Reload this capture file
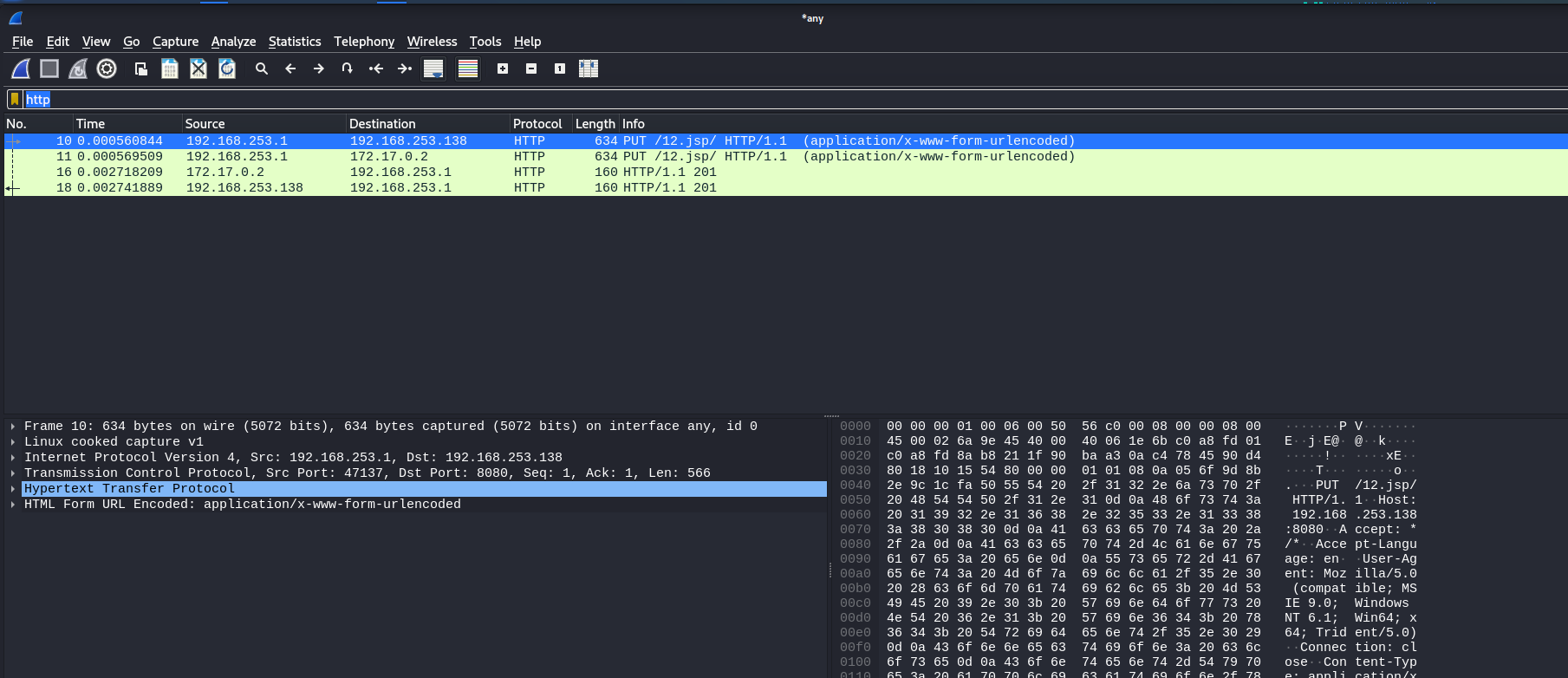Screen dimensions: 1568x678 click(x=227, y=68)
